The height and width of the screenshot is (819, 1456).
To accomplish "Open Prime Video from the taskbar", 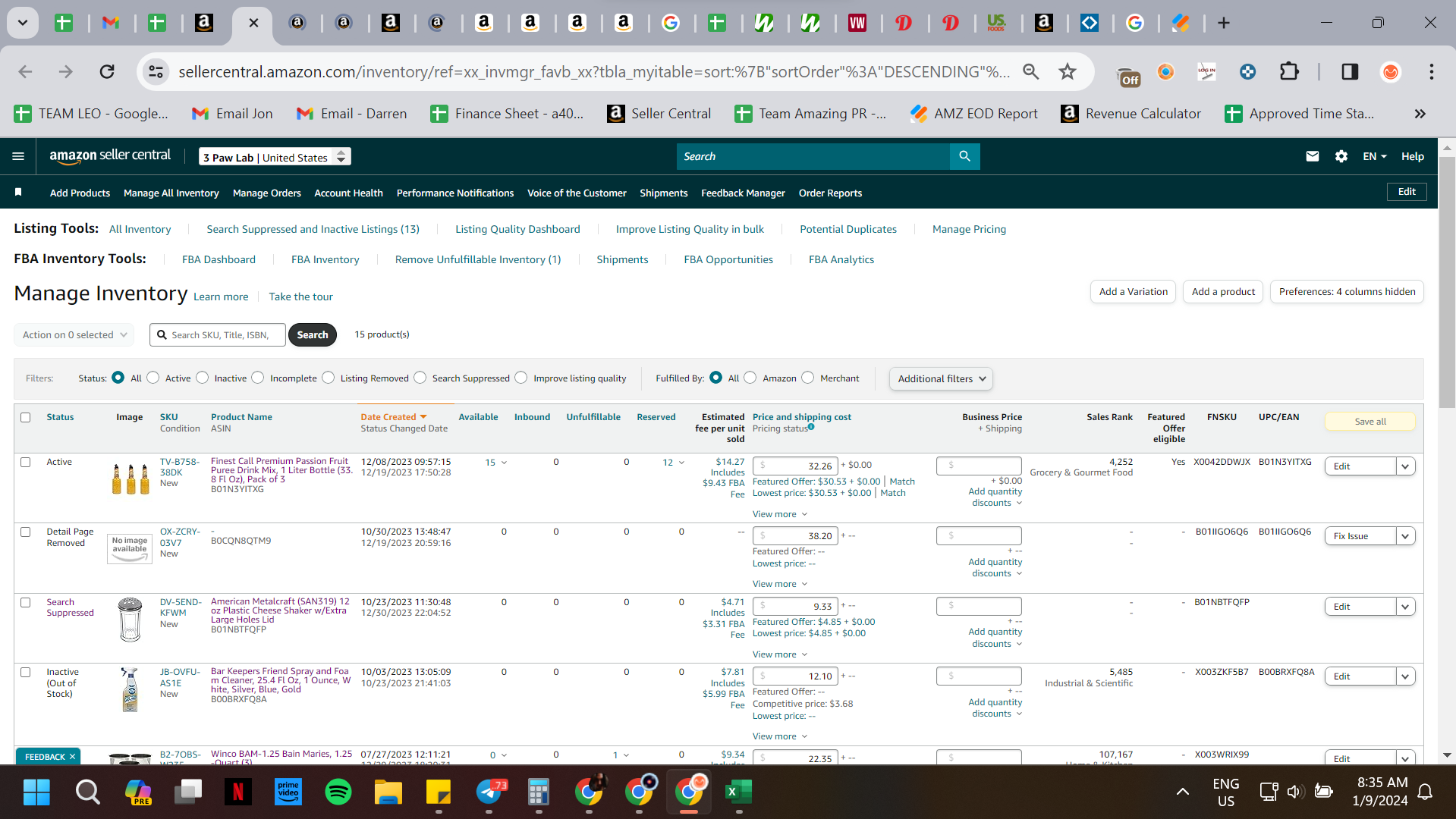I will pyautogui.click(x=288, y=792).
